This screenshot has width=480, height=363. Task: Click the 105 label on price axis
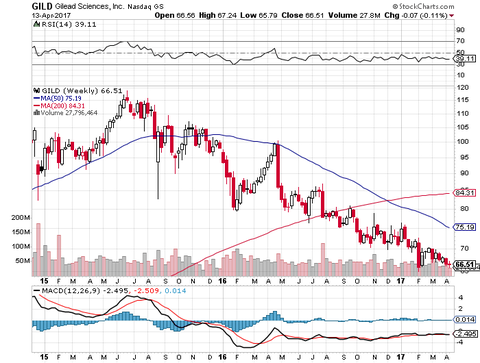click(x=463, y=127)
